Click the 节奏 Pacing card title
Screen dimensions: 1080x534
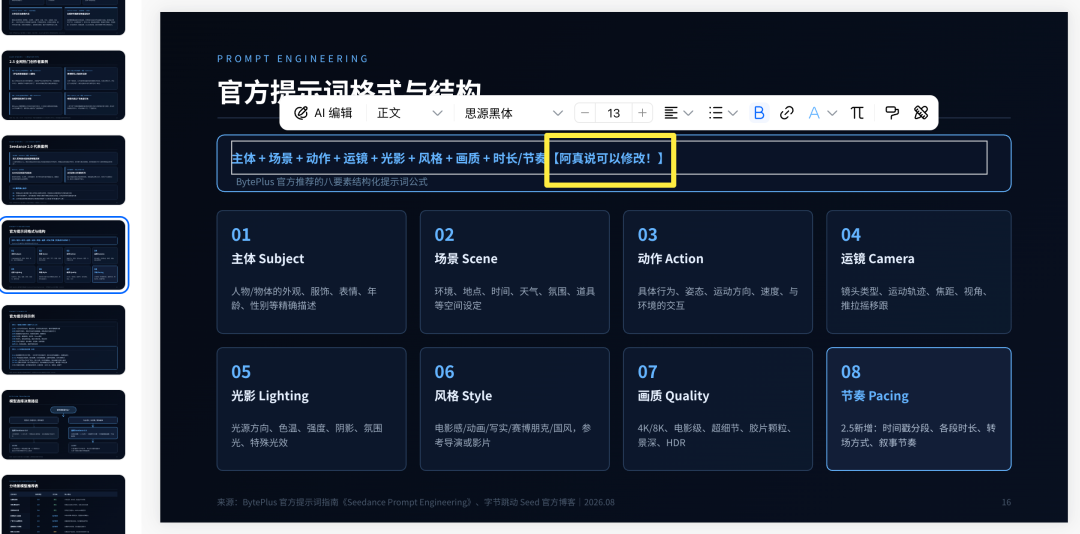875,396
